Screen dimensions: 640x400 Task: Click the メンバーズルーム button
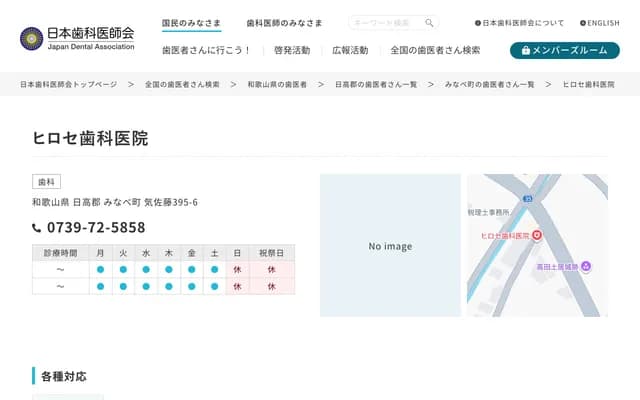pyautogui.click(x=564, y=50)
